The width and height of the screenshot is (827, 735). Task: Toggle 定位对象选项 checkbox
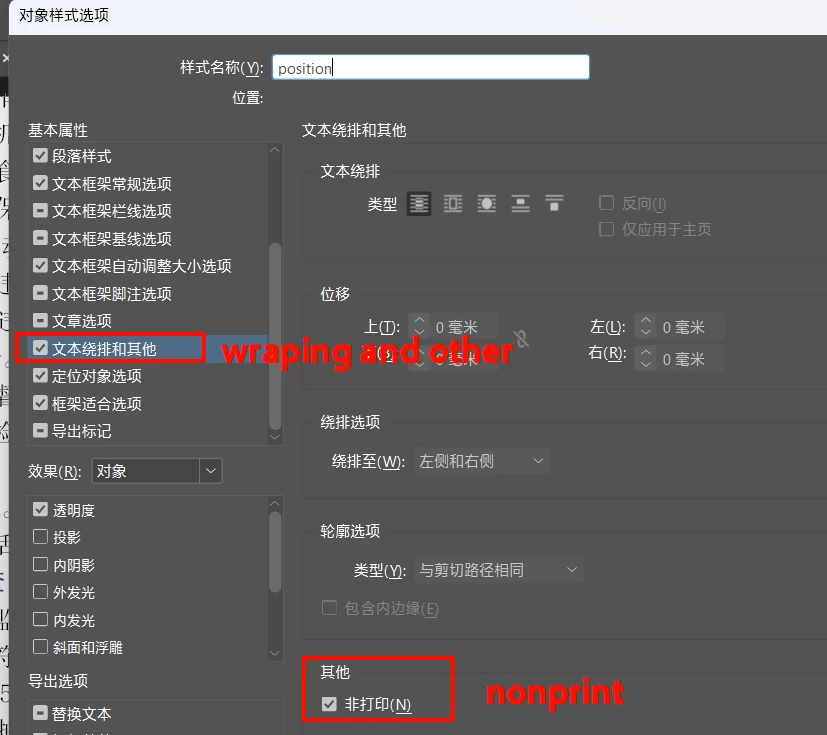(40, 375)
